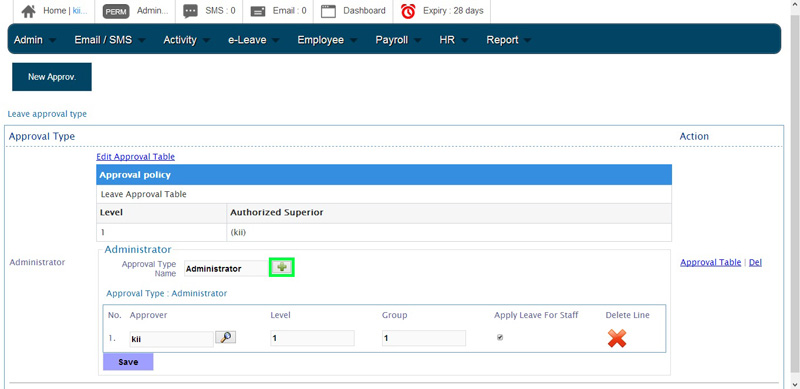The height and width of the screenshot is (389, 800).
Task: Open the Payroll dropdown menu
Action: point(398,40)
